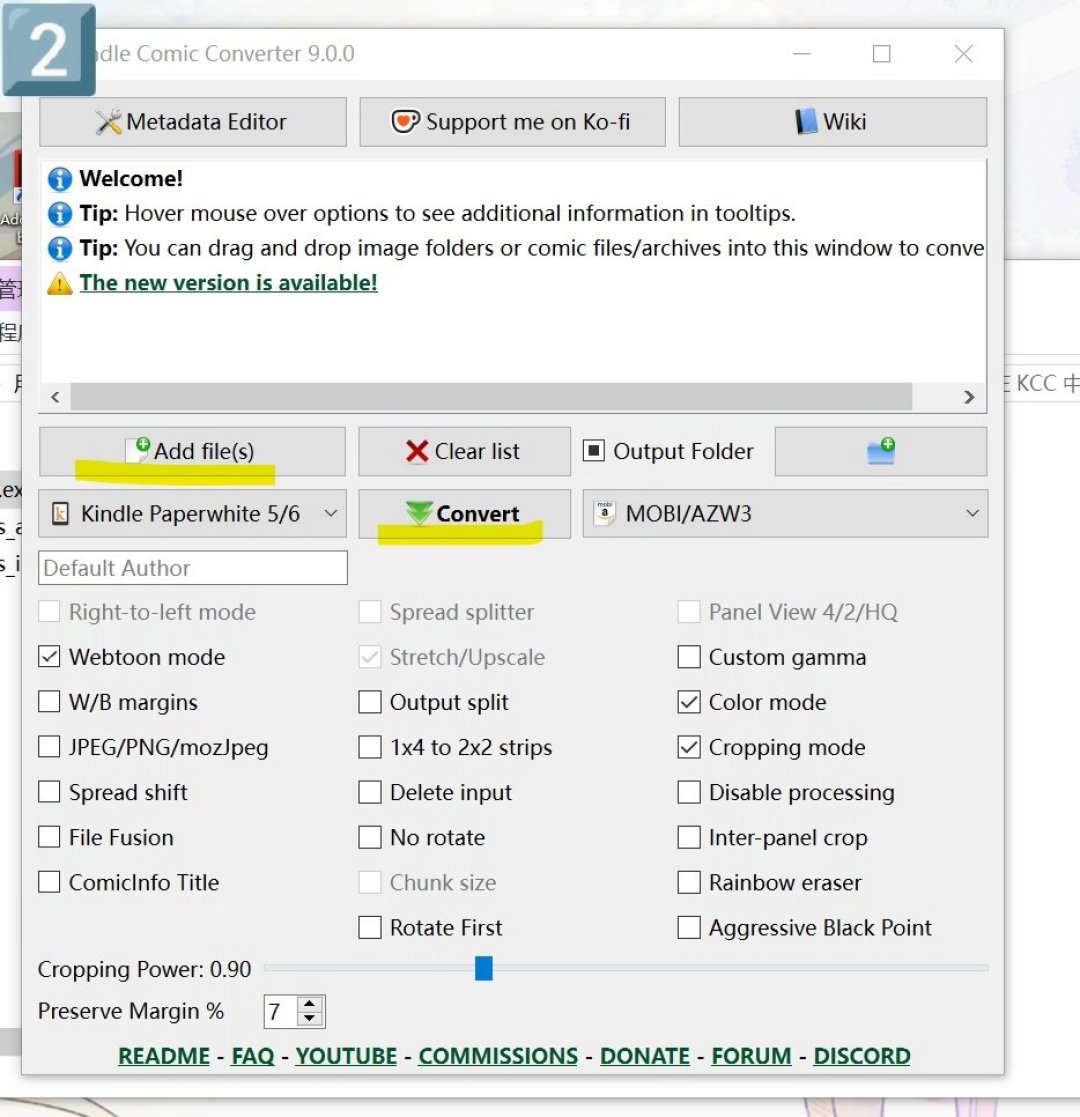Click the warning icon beside new version
The image size is (1080, 1117).
click(x=60, y=284)
